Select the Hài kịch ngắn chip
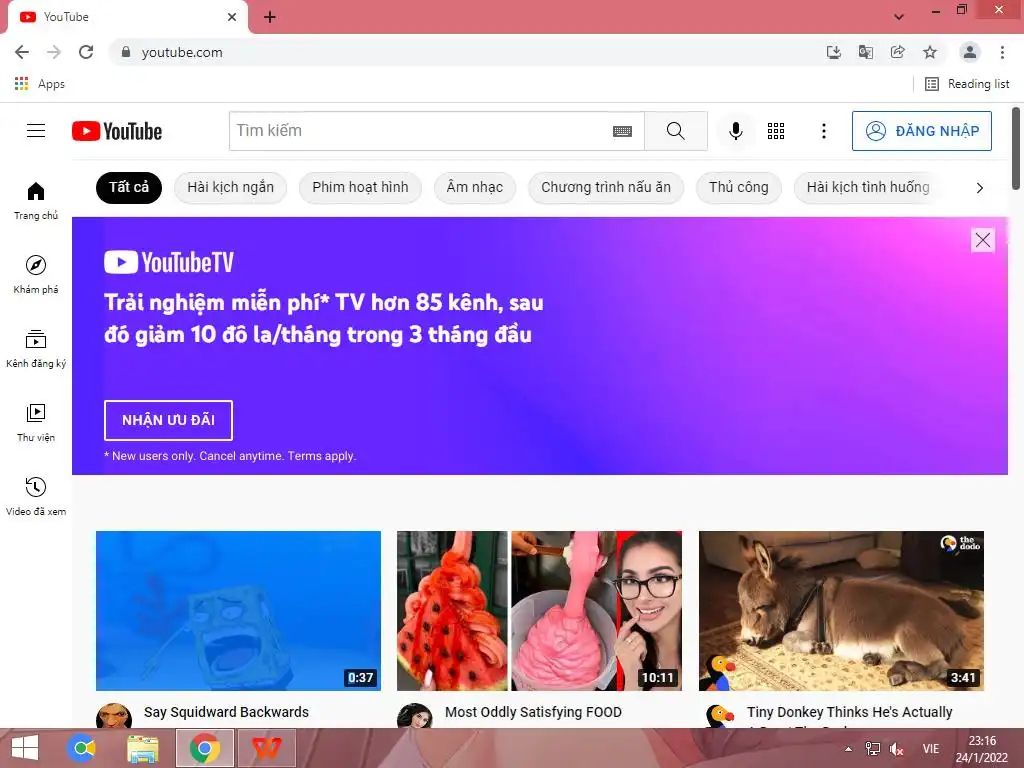The width and height of the screenshot is (1024, 768). 231,187
